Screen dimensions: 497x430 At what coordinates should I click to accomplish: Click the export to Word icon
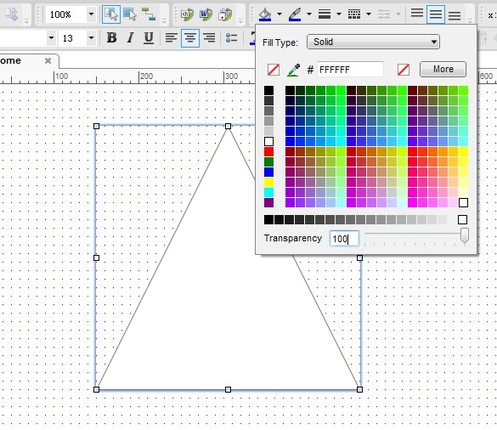206,14
